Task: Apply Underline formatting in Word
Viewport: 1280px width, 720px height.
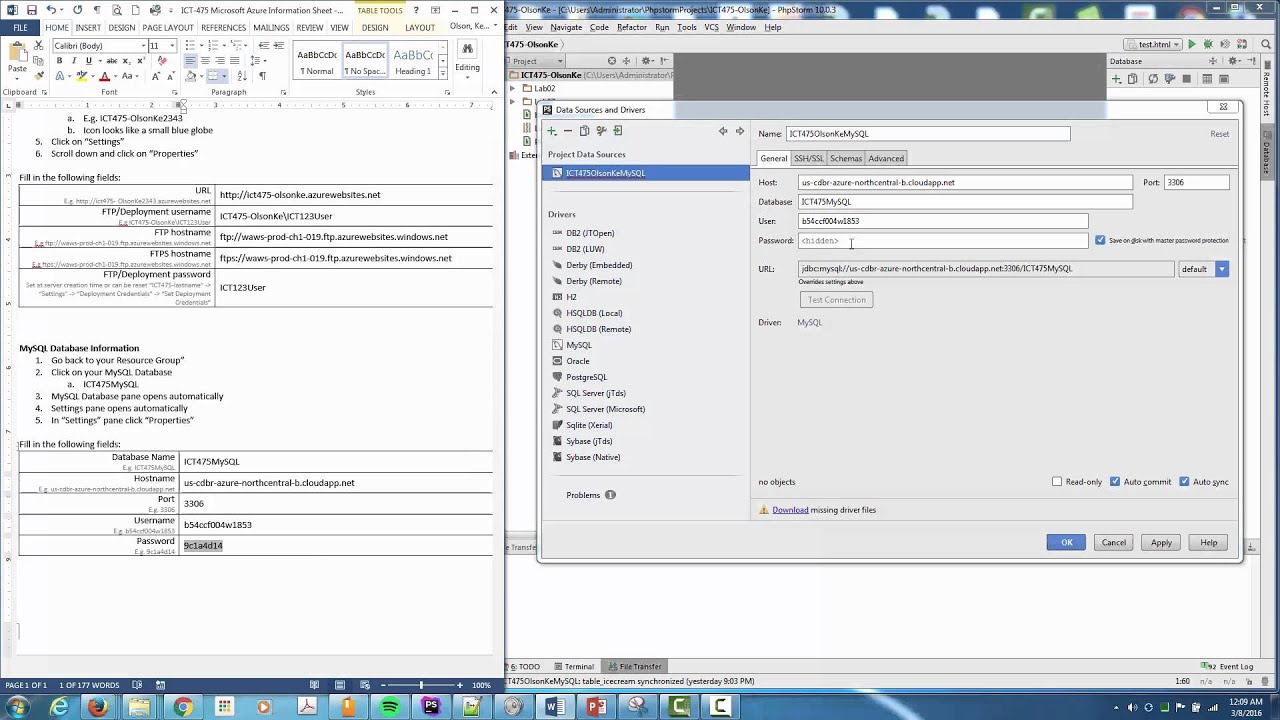Action: (88, 61)
